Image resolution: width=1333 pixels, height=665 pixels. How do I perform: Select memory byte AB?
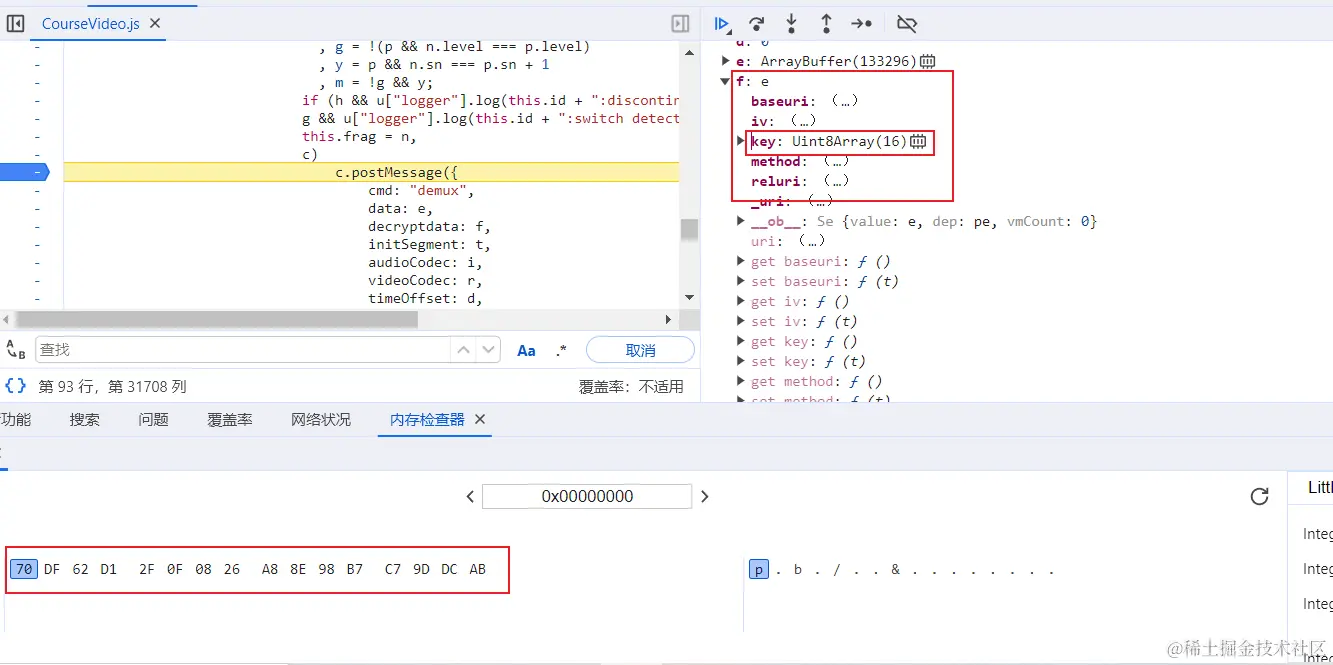point(477,569)
